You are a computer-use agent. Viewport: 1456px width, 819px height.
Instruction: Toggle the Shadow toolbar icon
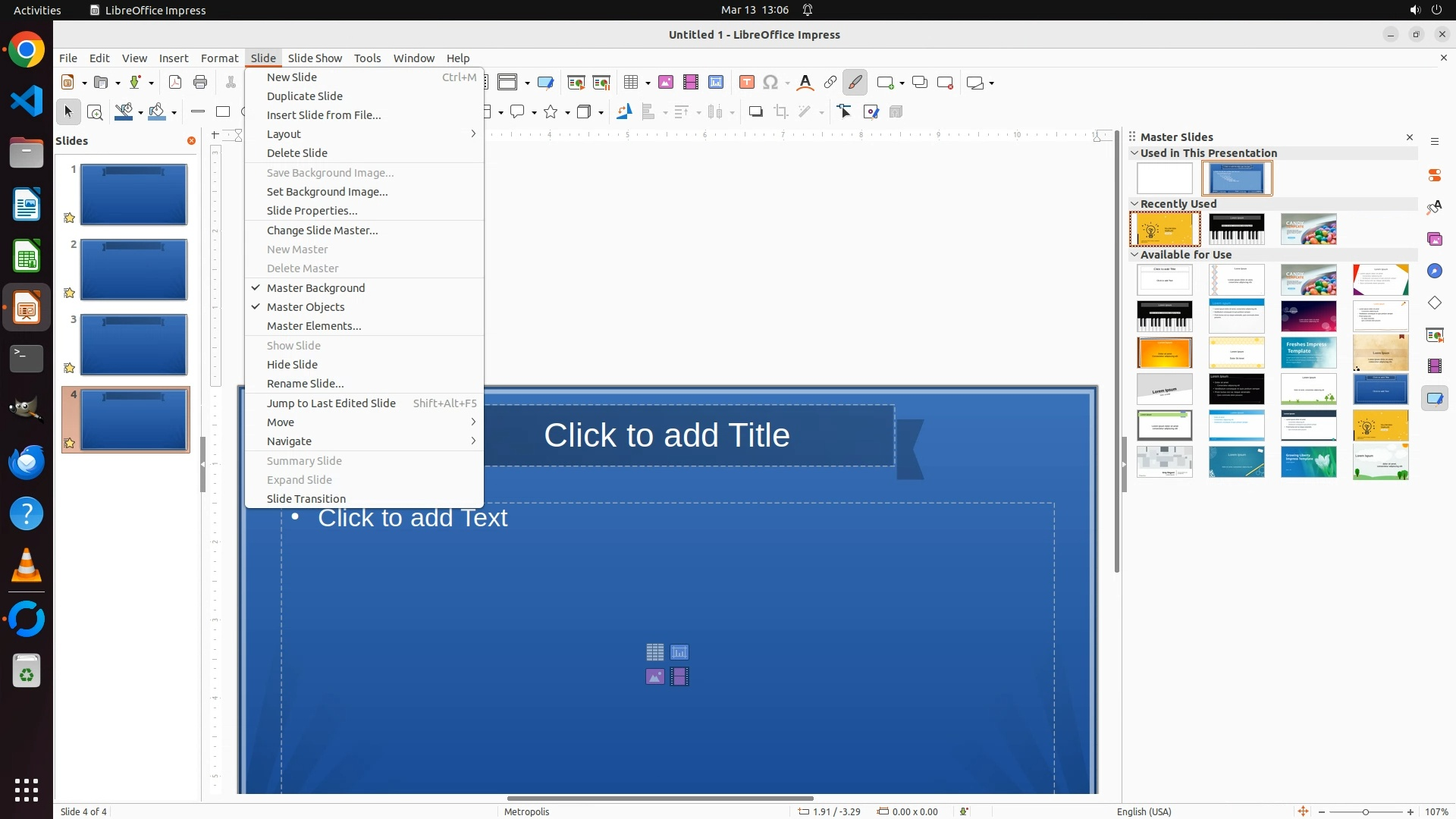pyautogui.click(x=755, y=112)
